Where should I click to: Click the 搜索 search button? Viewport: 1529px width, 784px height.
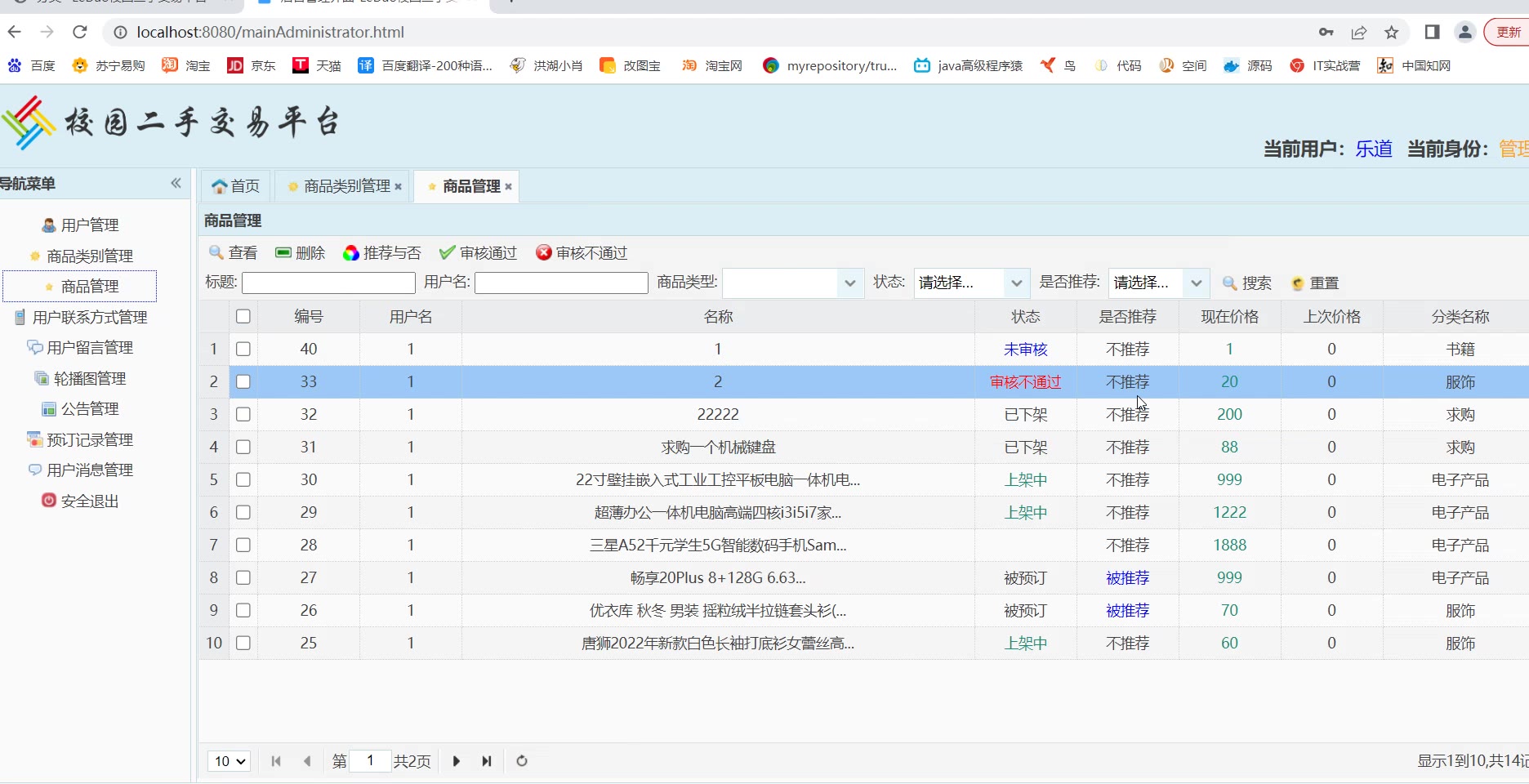1247,283
